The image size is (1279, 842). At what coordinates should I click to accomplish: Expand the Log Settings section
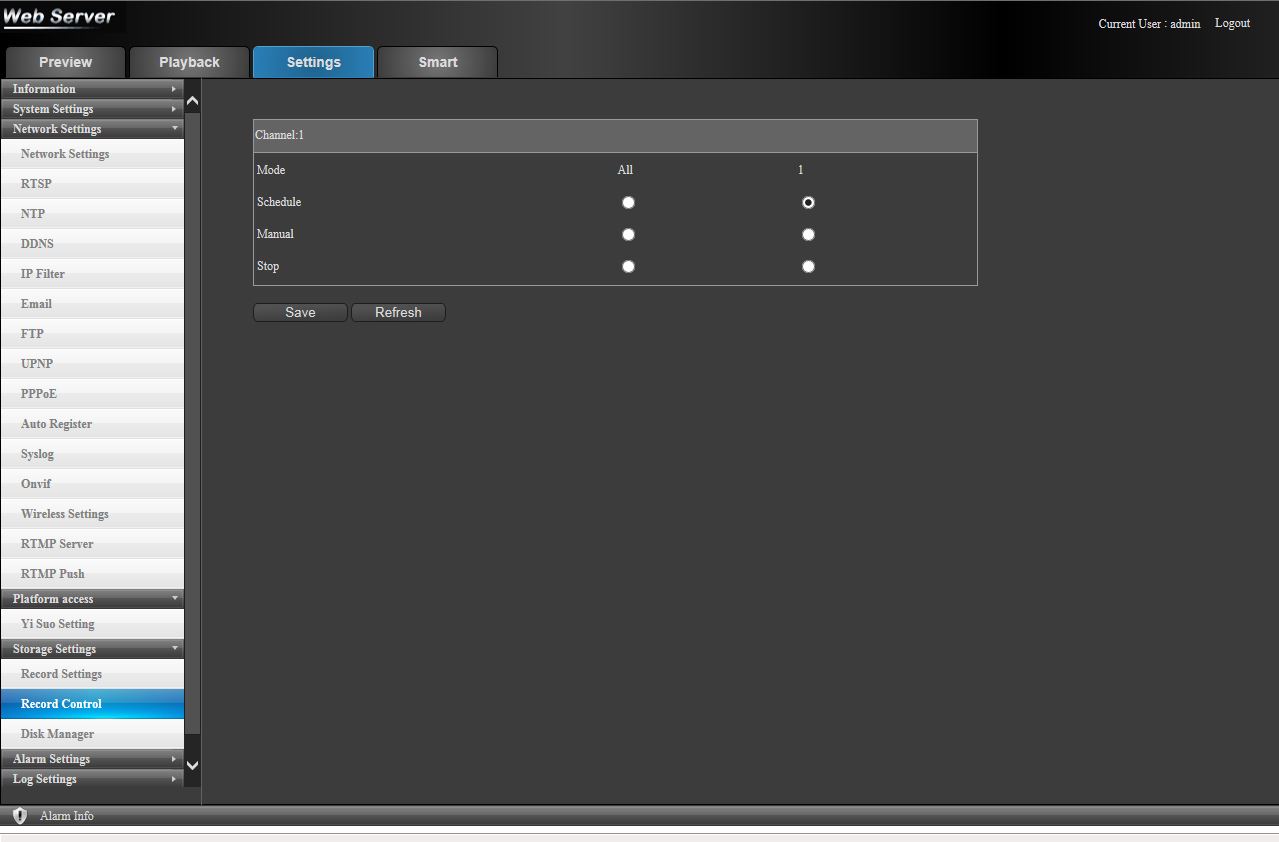(92, 779)
